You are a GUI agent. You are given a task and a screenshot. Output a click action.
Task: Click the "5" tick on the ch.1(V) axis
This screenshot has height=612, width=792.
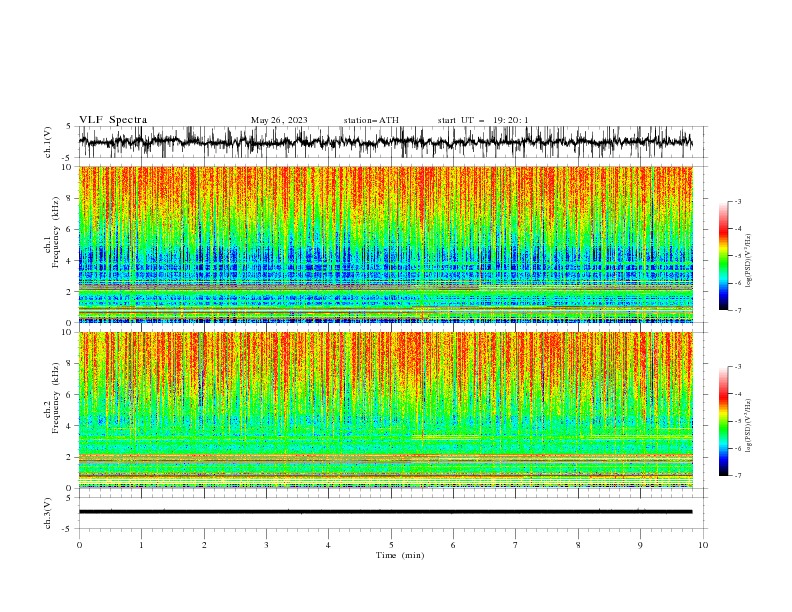pyautogui.click(x=70, y=127)
